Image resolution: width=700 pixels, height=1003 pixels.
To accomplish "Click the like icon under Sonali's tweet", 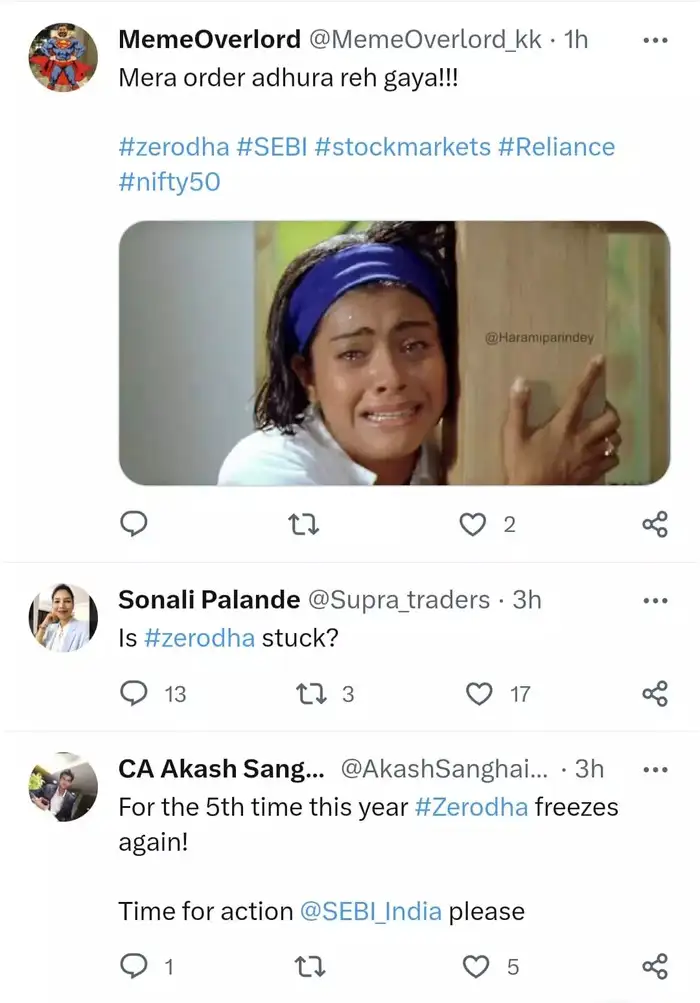I will (x=478, y=692).
